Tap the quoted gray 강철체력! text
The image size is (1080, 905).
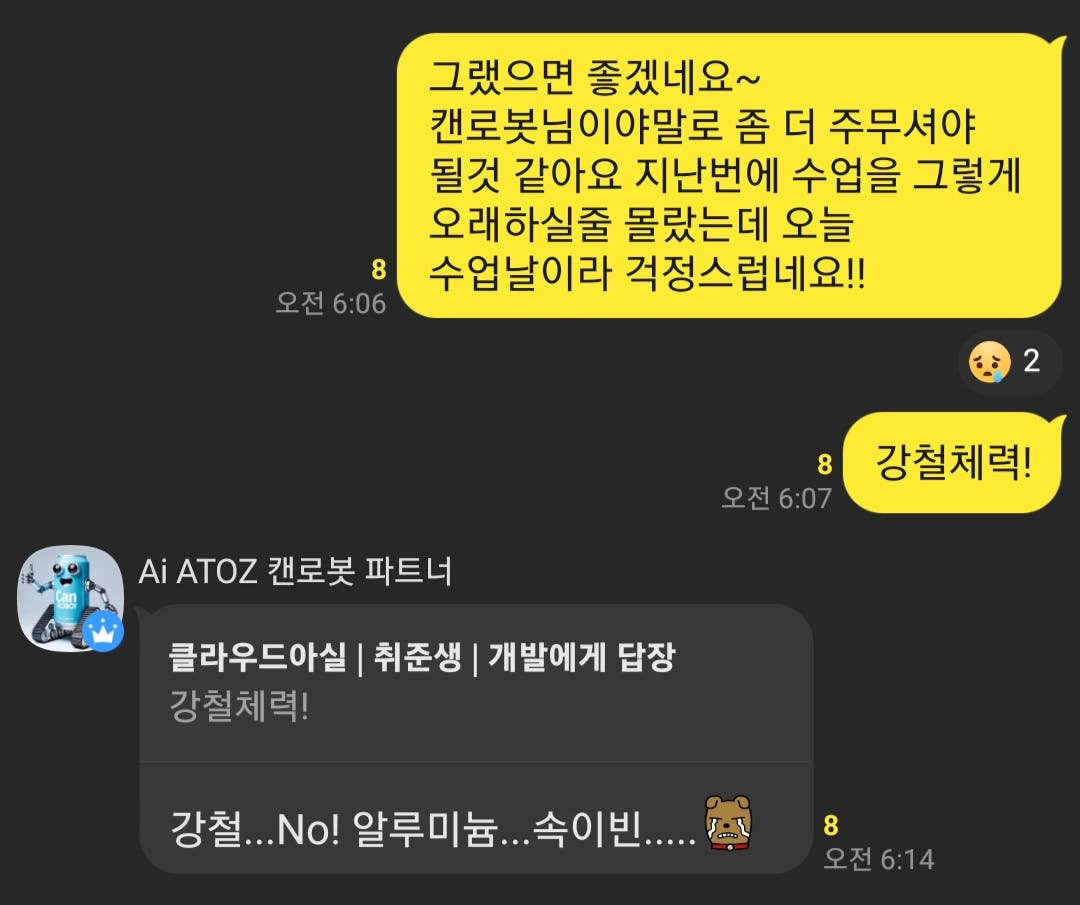click(x=239, y=707)
